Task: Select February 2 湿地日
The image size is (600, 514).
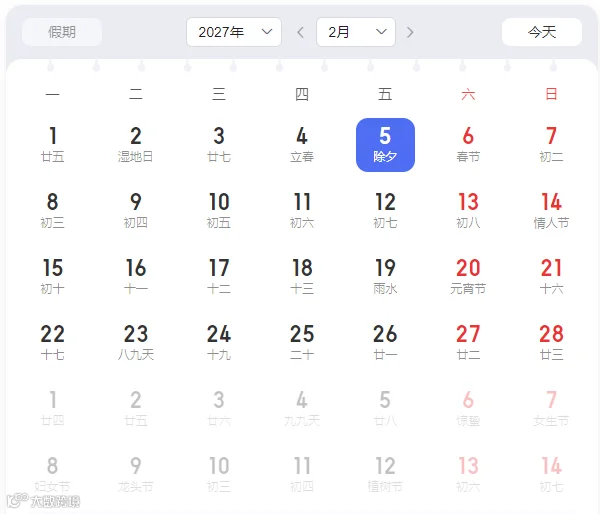Action: point(135,145)
